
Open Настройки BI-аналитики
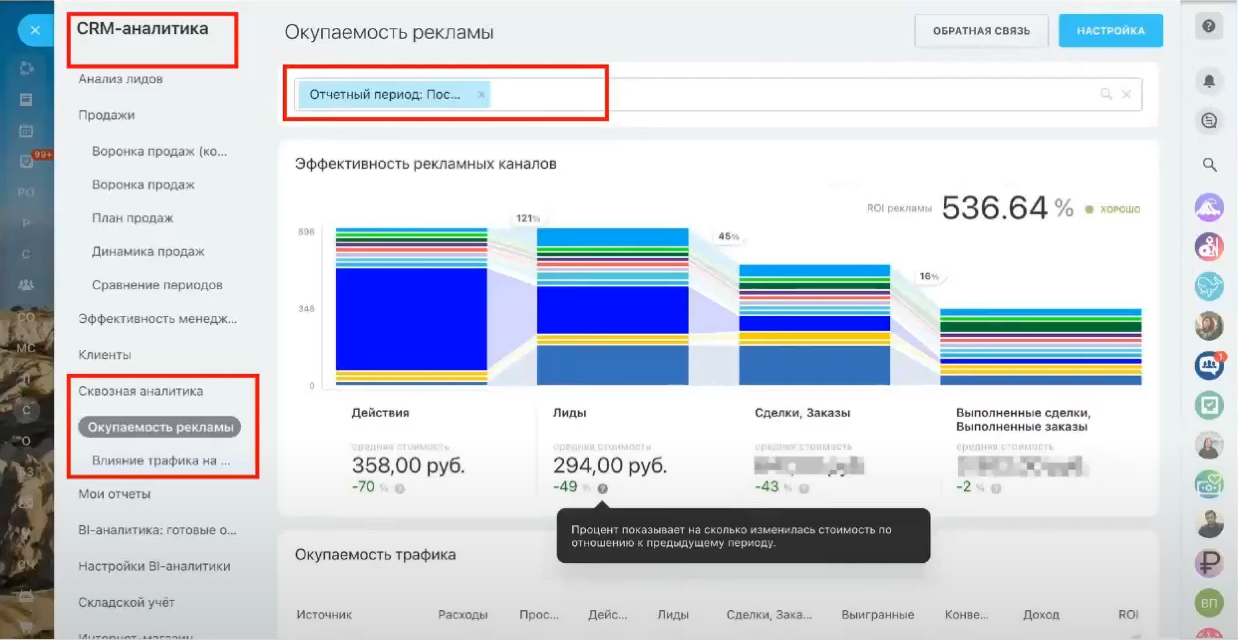pyautogui.click(x=155, y=566)
